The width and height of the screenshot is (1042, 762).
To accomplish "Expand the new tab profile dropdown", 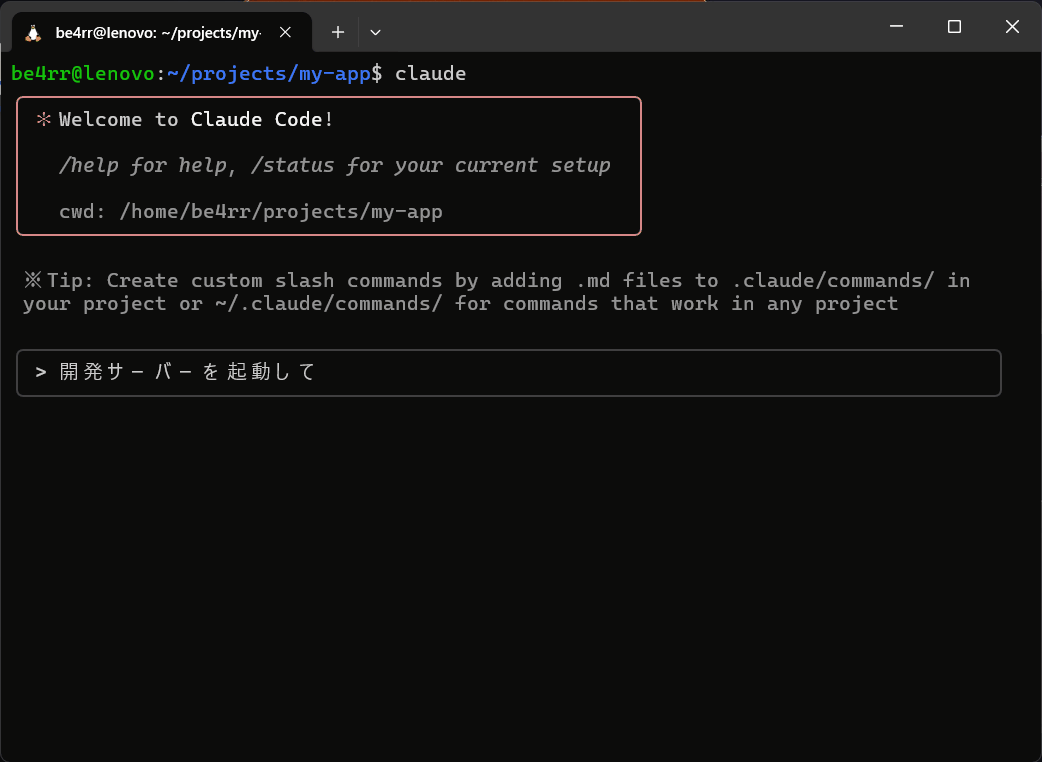I will 375,32.
